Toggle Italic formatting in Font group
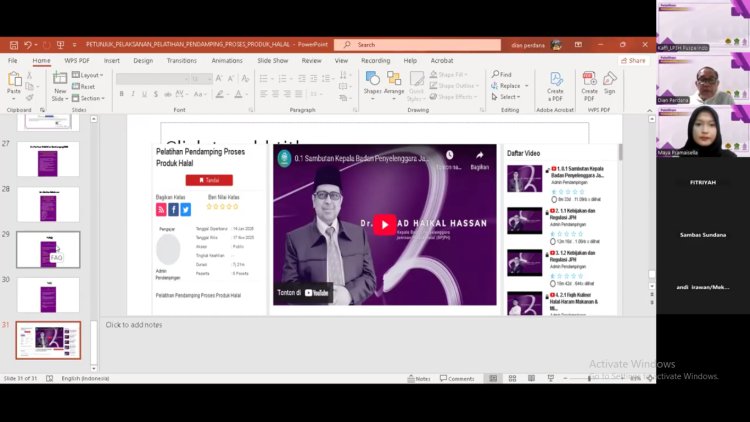This screenshot has width=750, height=422. [x=134, y=94]
